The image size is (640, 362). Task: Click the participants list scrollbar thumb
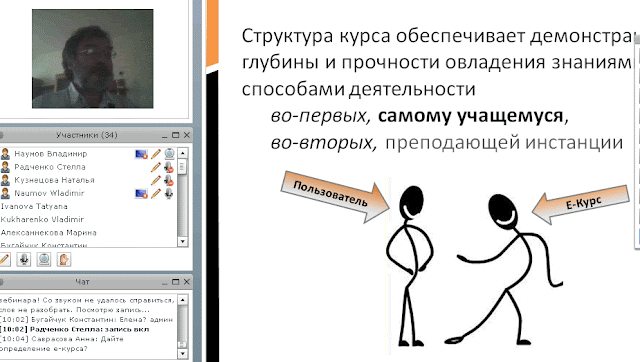182,167
